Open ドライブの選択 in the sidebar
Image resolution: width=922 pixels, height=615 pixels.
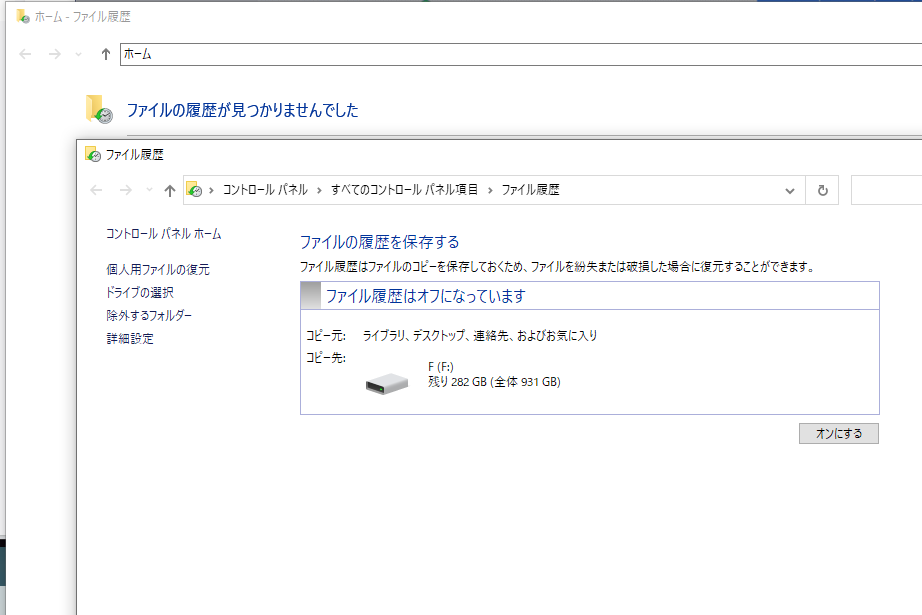pos(139,293)
